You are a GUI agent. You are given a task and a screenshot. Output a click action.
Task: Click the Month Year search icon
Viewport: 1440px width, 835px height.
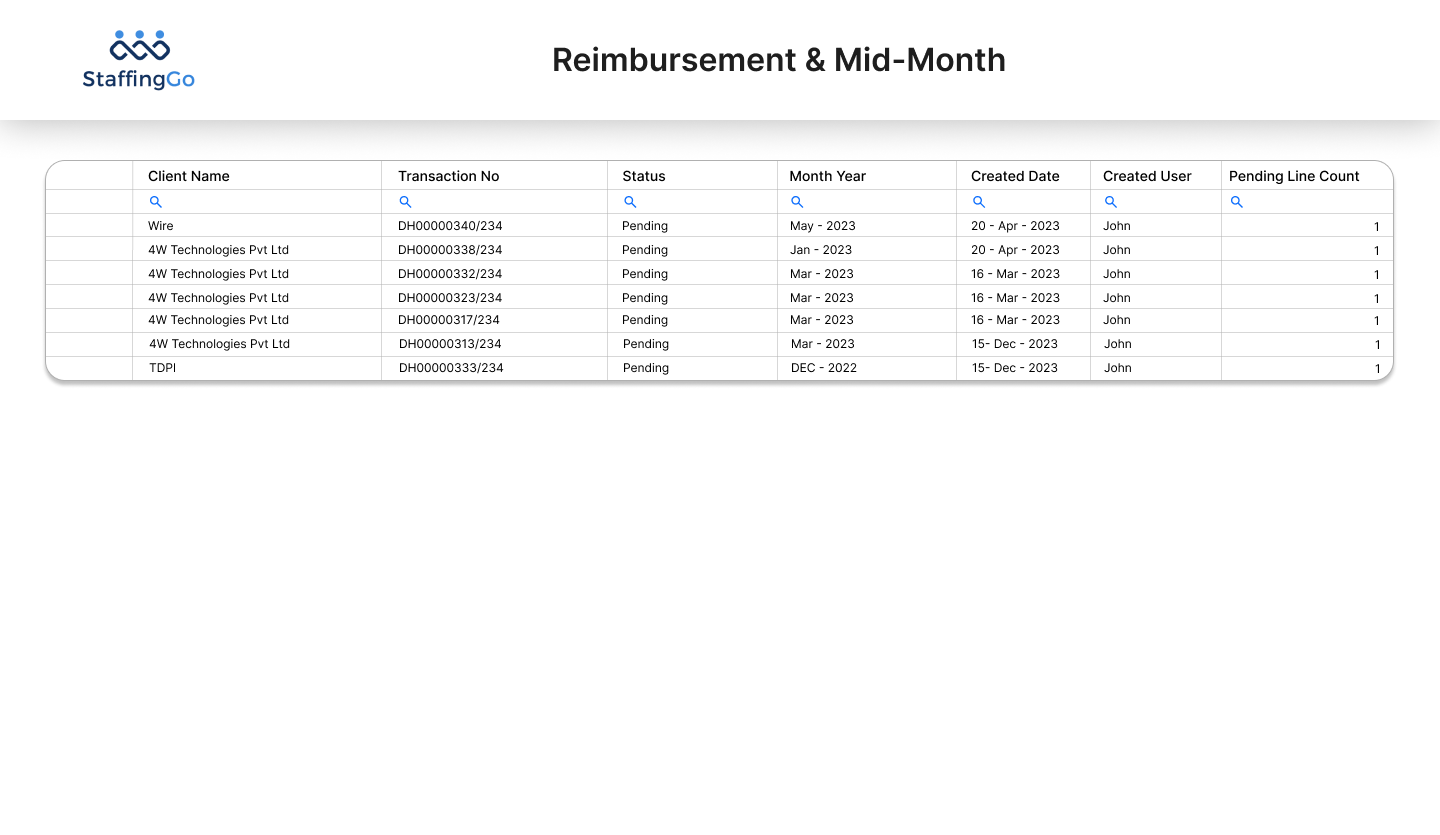(x=797, y=202)
